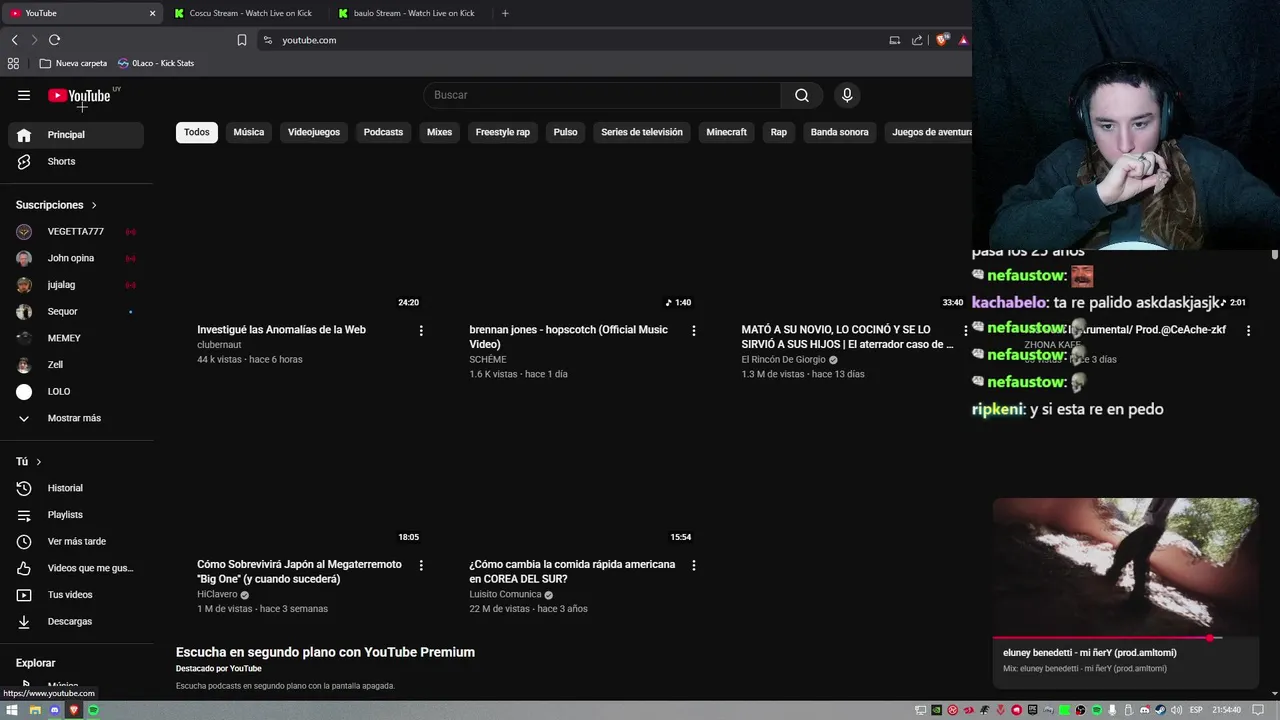Open Shorts in the sidebar
The image size is (1280, 720).
tap(76, 161)
